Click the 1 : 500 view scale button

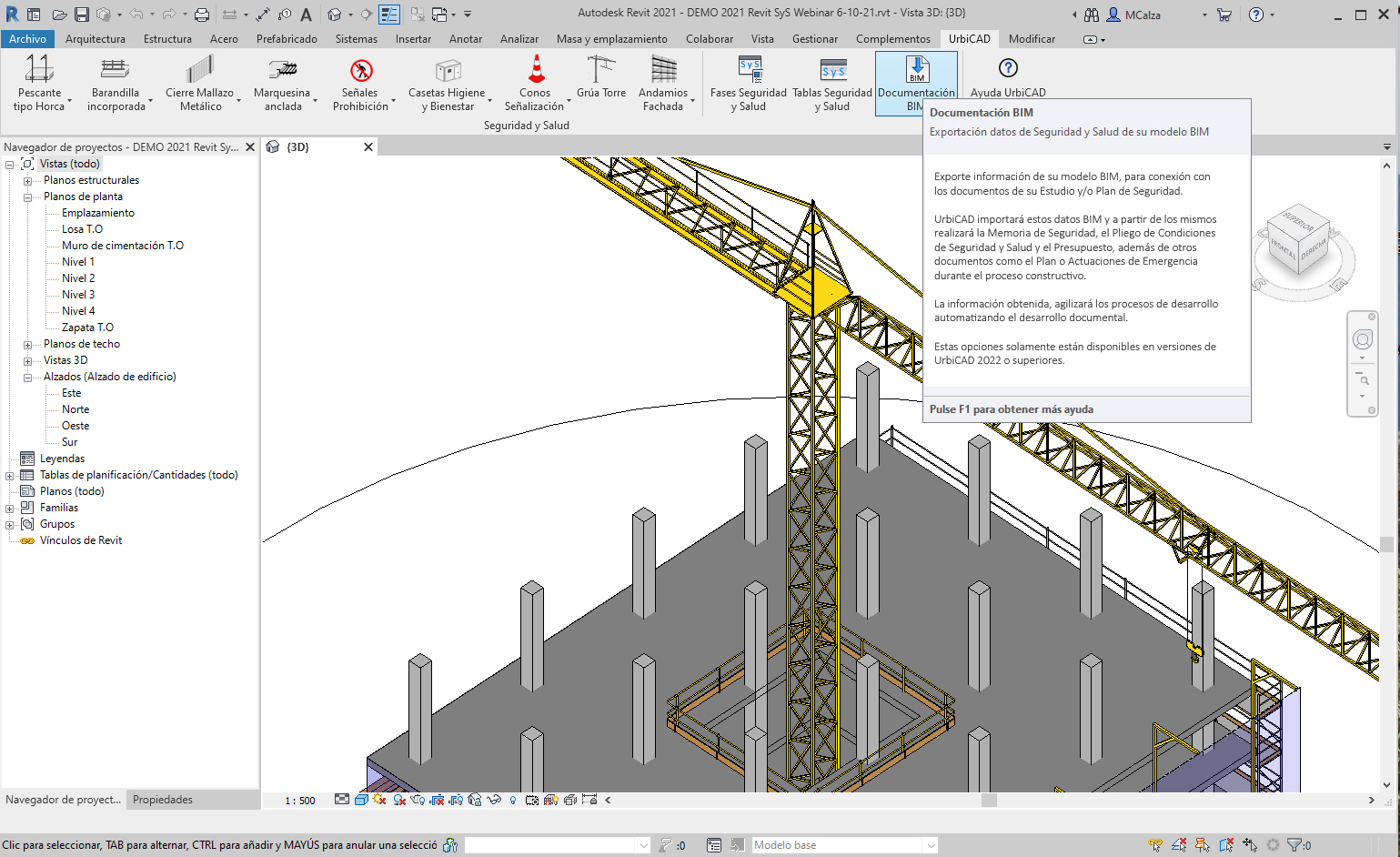[300, 801]
